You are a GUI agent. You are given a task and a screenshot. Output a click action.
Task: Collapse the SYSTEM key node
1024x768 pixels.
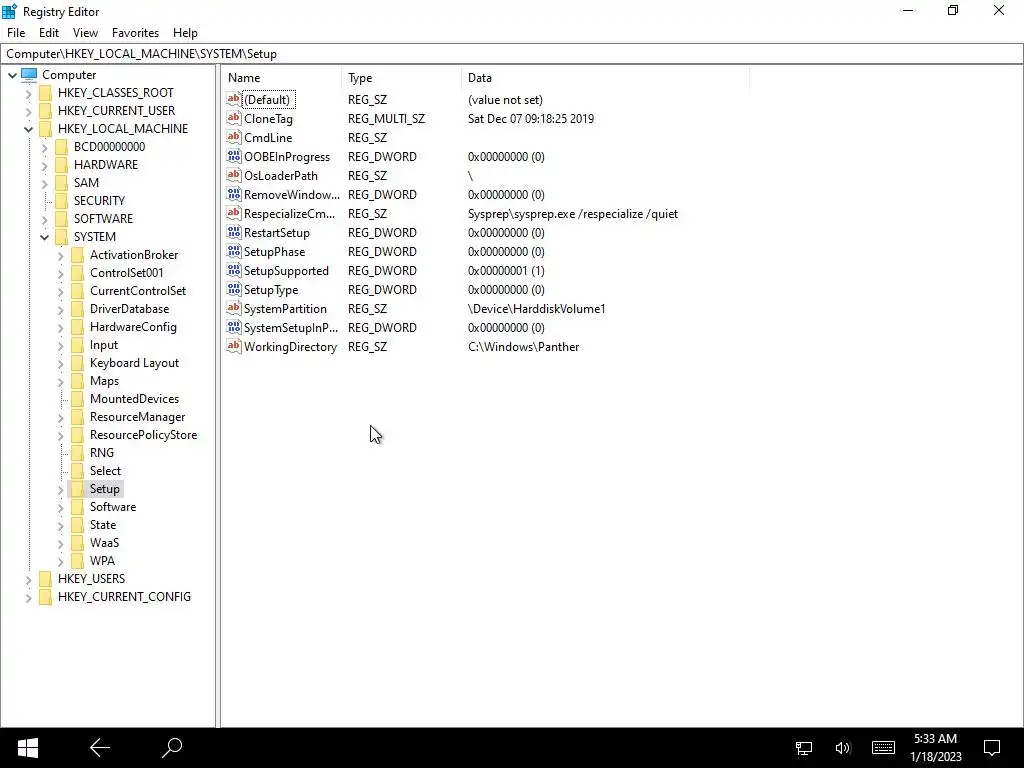44,237
